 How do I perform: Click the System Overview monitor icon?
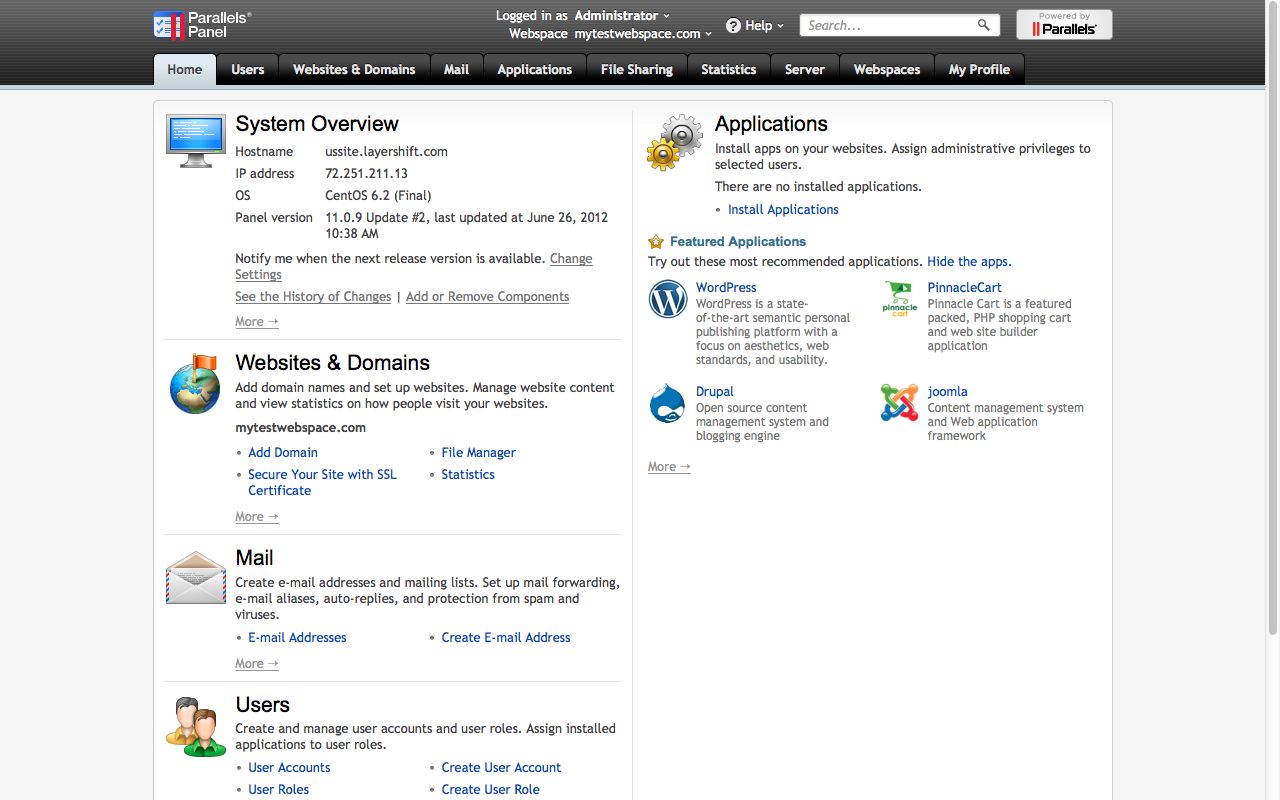195,141
